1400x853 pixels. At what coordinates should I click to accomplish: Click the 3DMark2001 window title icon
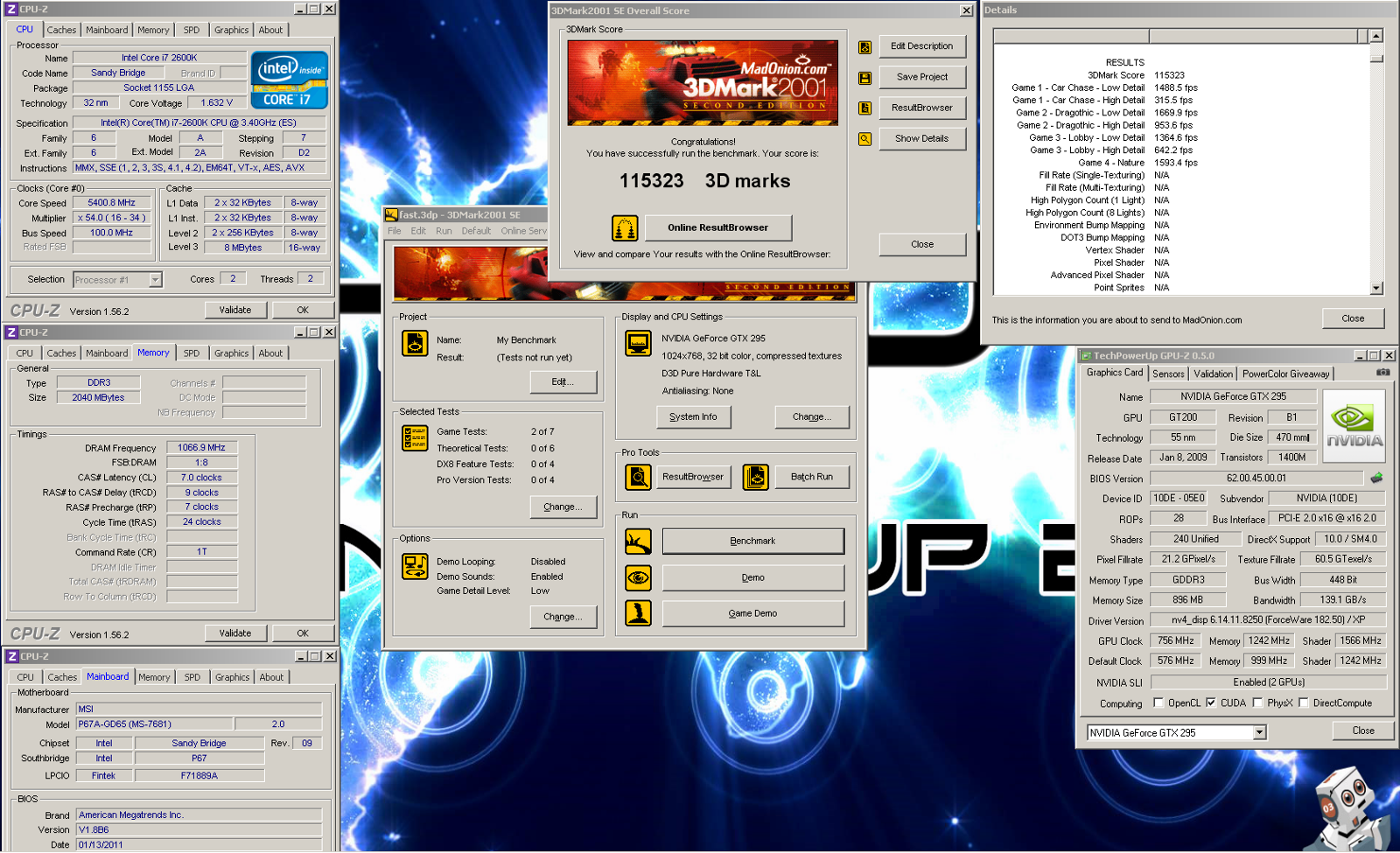[x=392, y=214]
